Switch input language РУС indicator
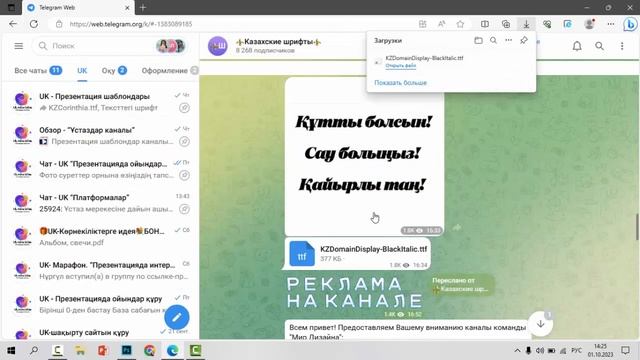 [577, 351]
